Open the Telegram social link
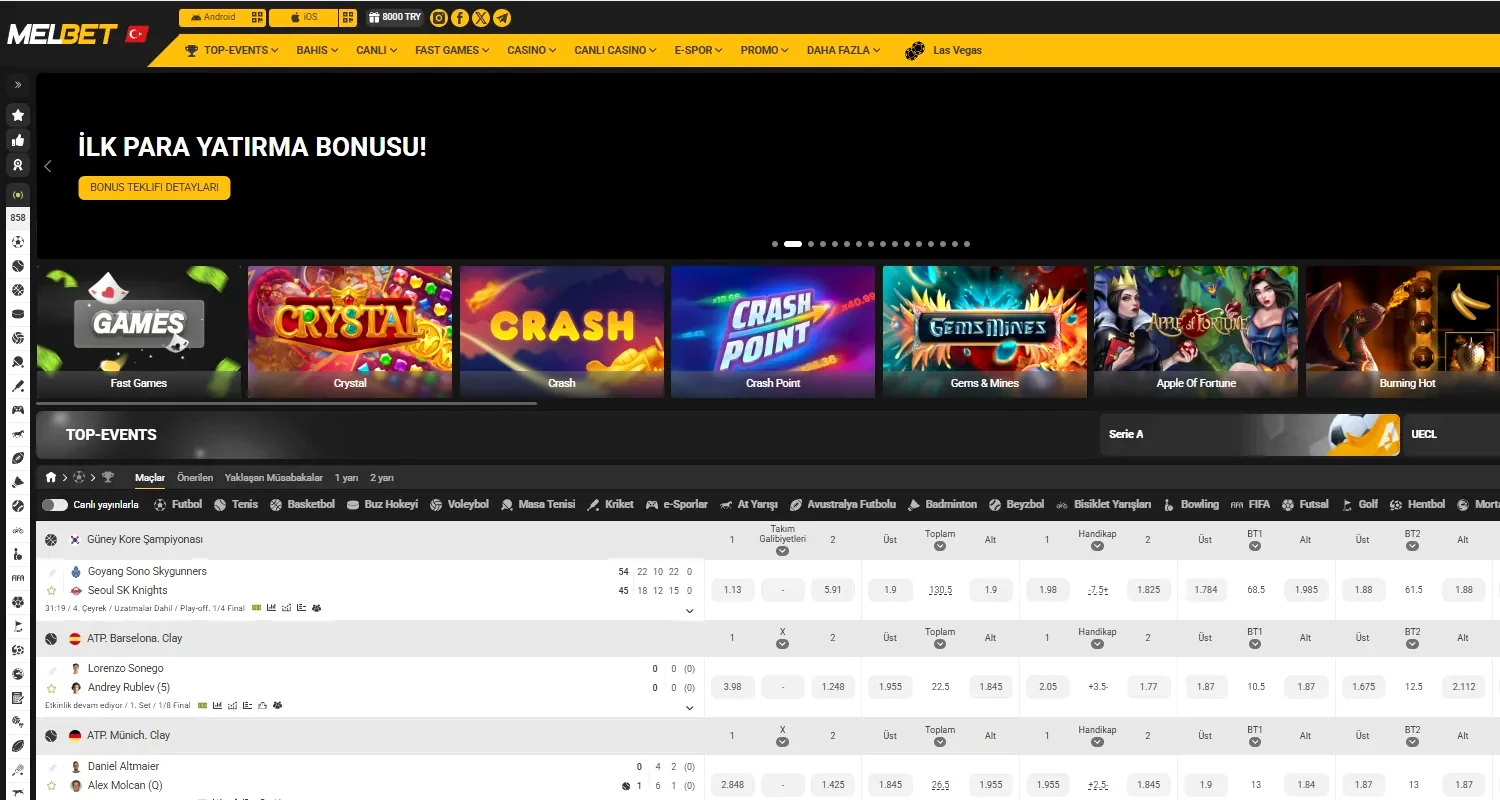Screen dimensions: 1500x800 (x=502, y=18)
